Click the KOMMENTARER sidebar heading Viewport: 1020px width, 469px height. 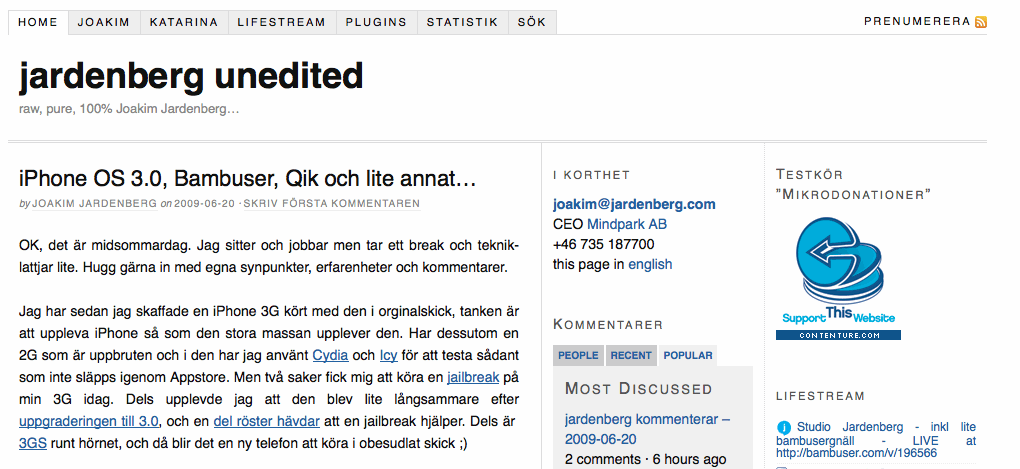click(x=608, y=325)
